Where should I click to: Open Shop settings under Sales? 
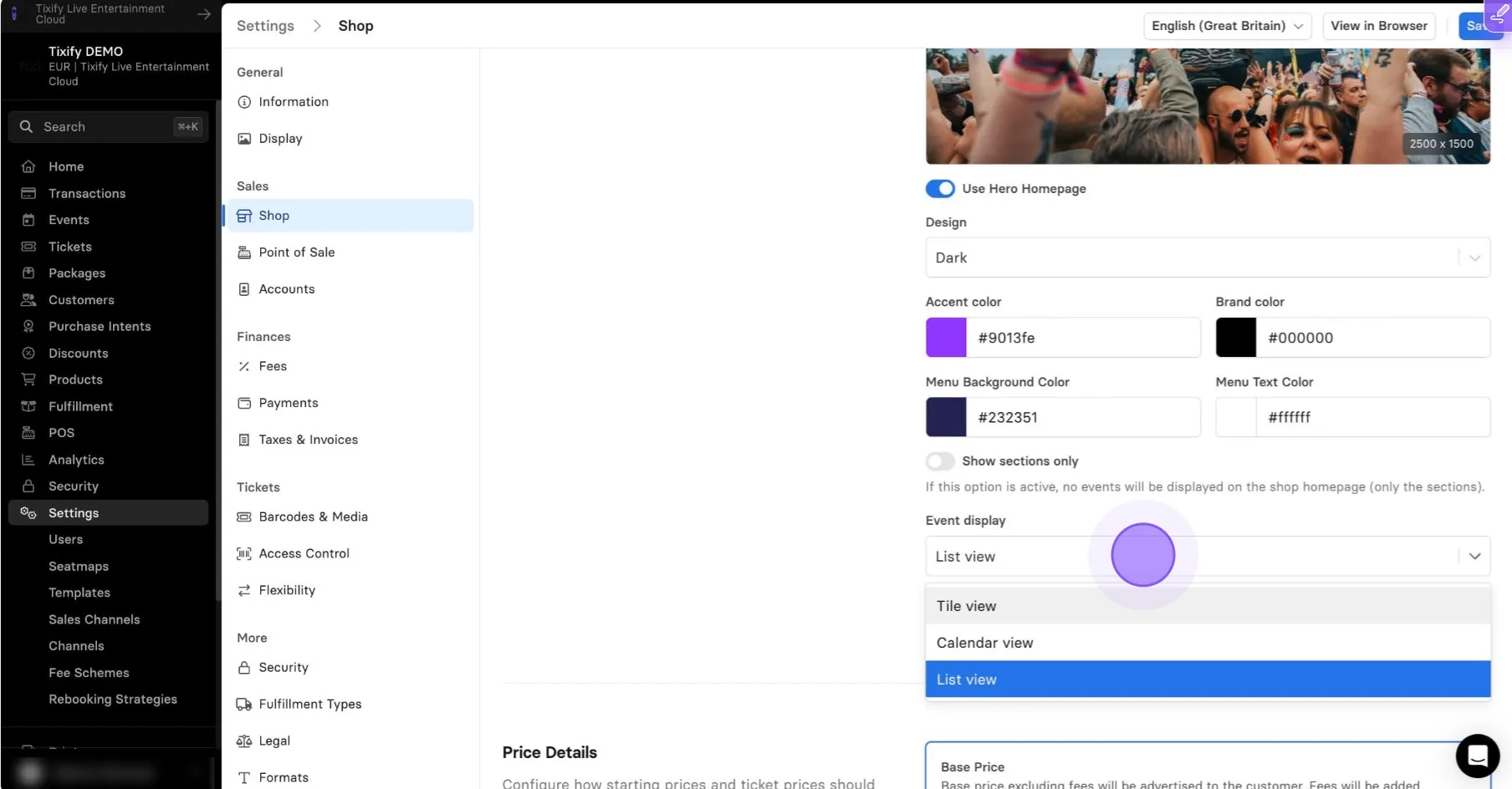tap(350, 216)
